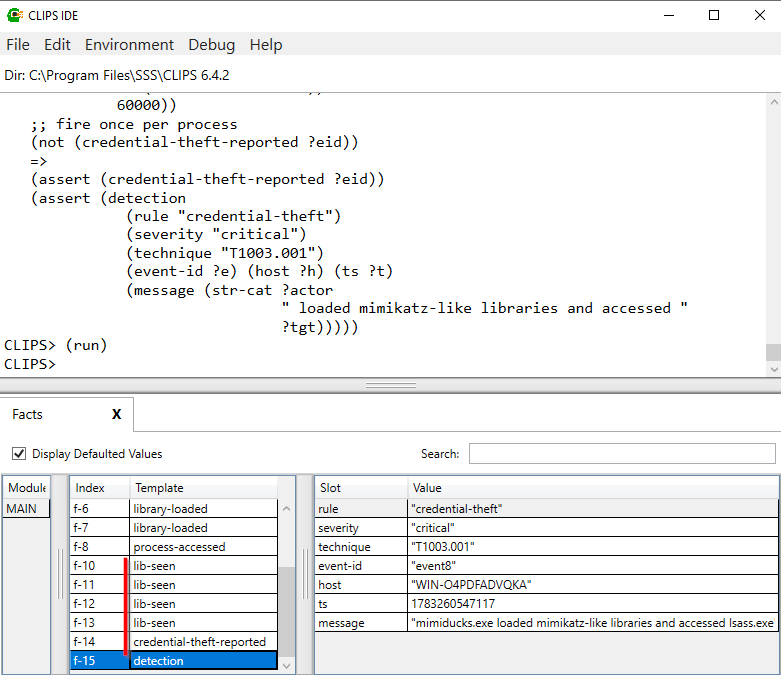Select fact f-15 detection row

tap(174, 660)
